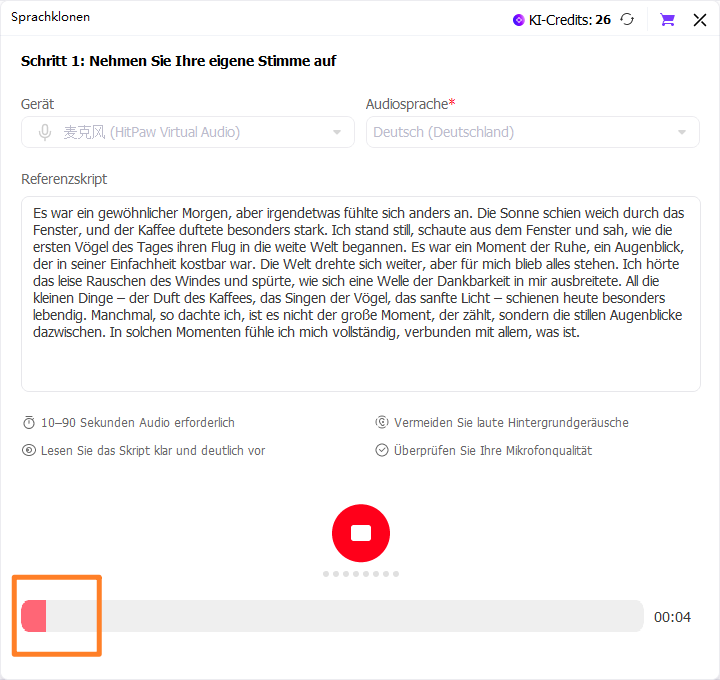
Task: Click the eye icon beside Lesen Sie
Action: tap(29, 450)
